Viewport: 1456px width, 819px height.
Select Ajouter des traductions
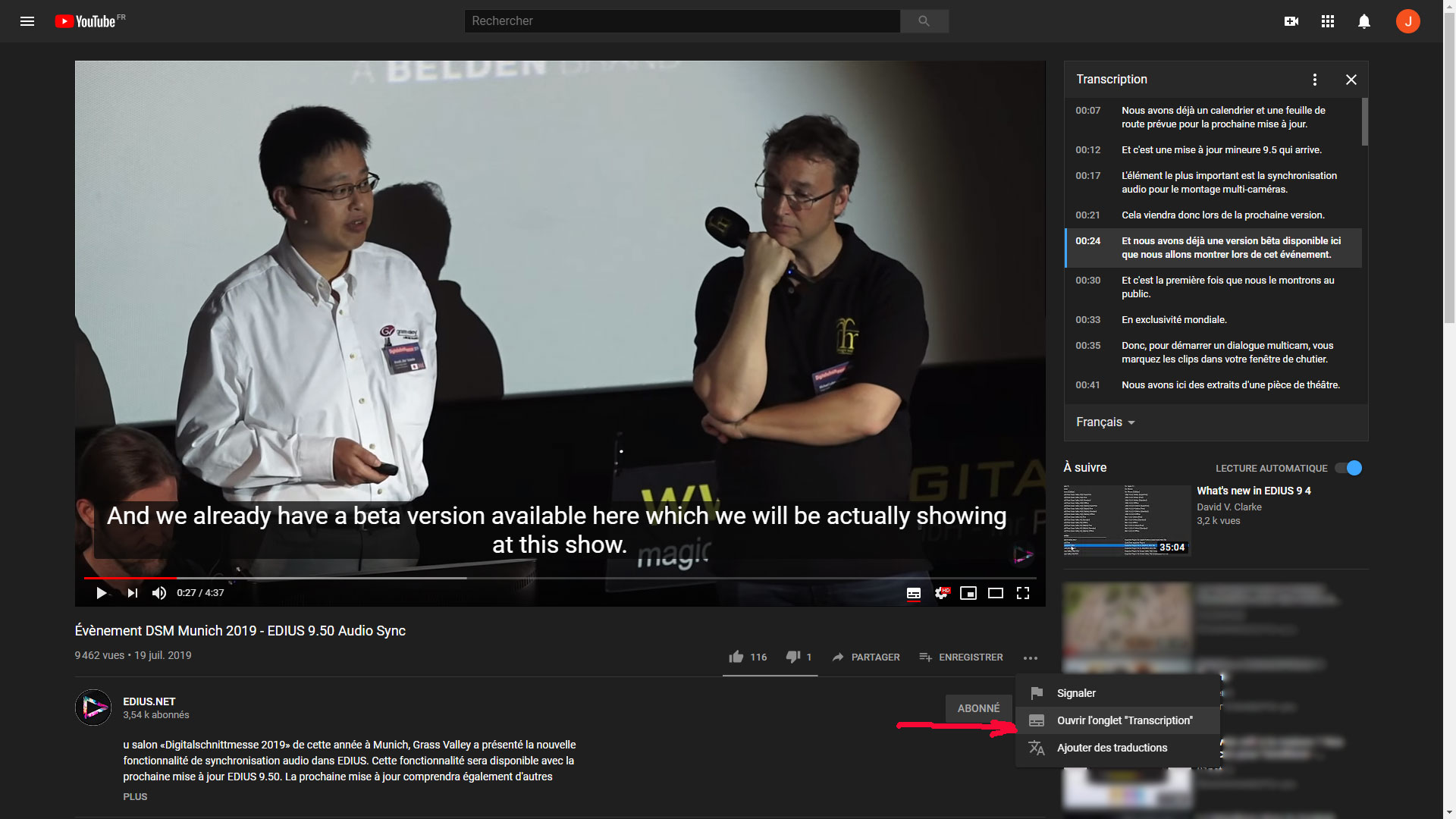(1118, 748)
